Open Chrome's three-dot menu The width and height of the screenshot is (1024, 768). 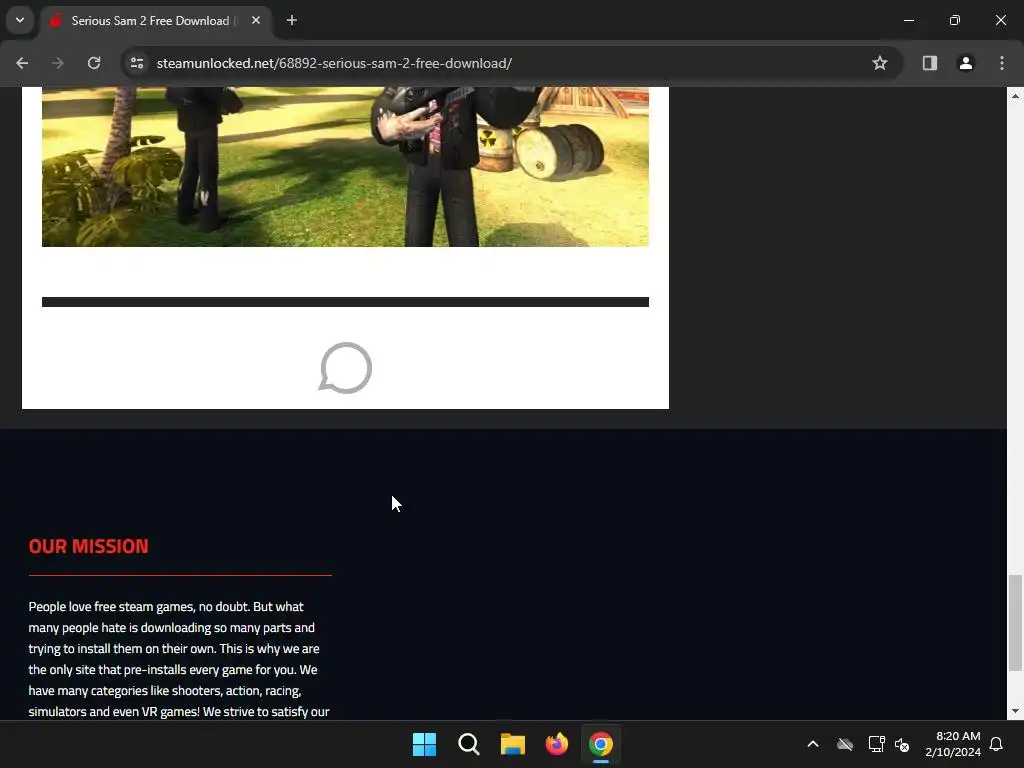pyautogui.click(x=1002, y=63)
